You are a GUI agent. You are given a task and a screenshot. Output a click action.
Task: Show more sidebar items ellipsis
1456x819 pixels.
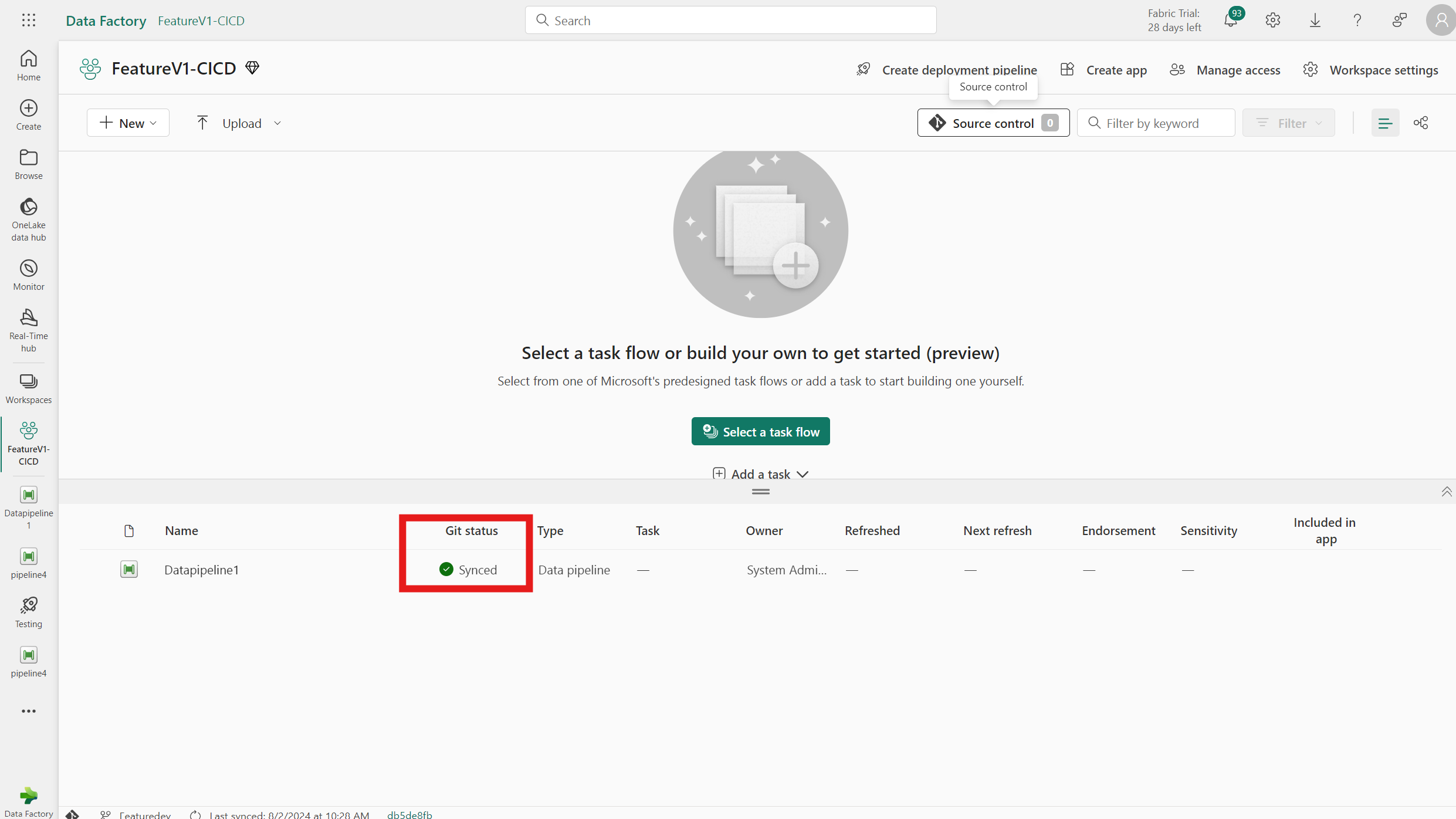[29, 711]
